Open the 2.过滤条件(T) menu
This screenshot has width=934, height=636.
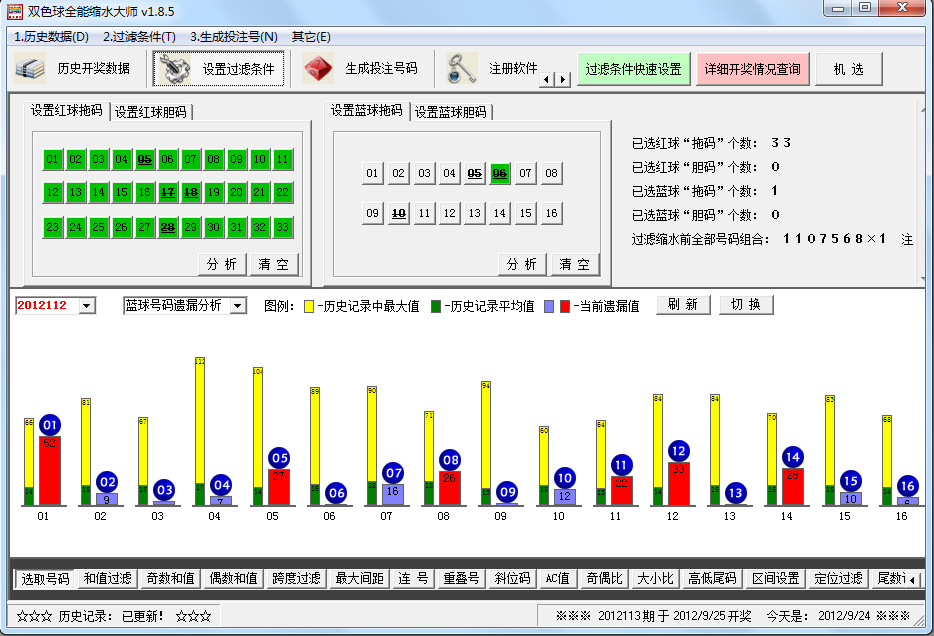(x=139, y=37)
